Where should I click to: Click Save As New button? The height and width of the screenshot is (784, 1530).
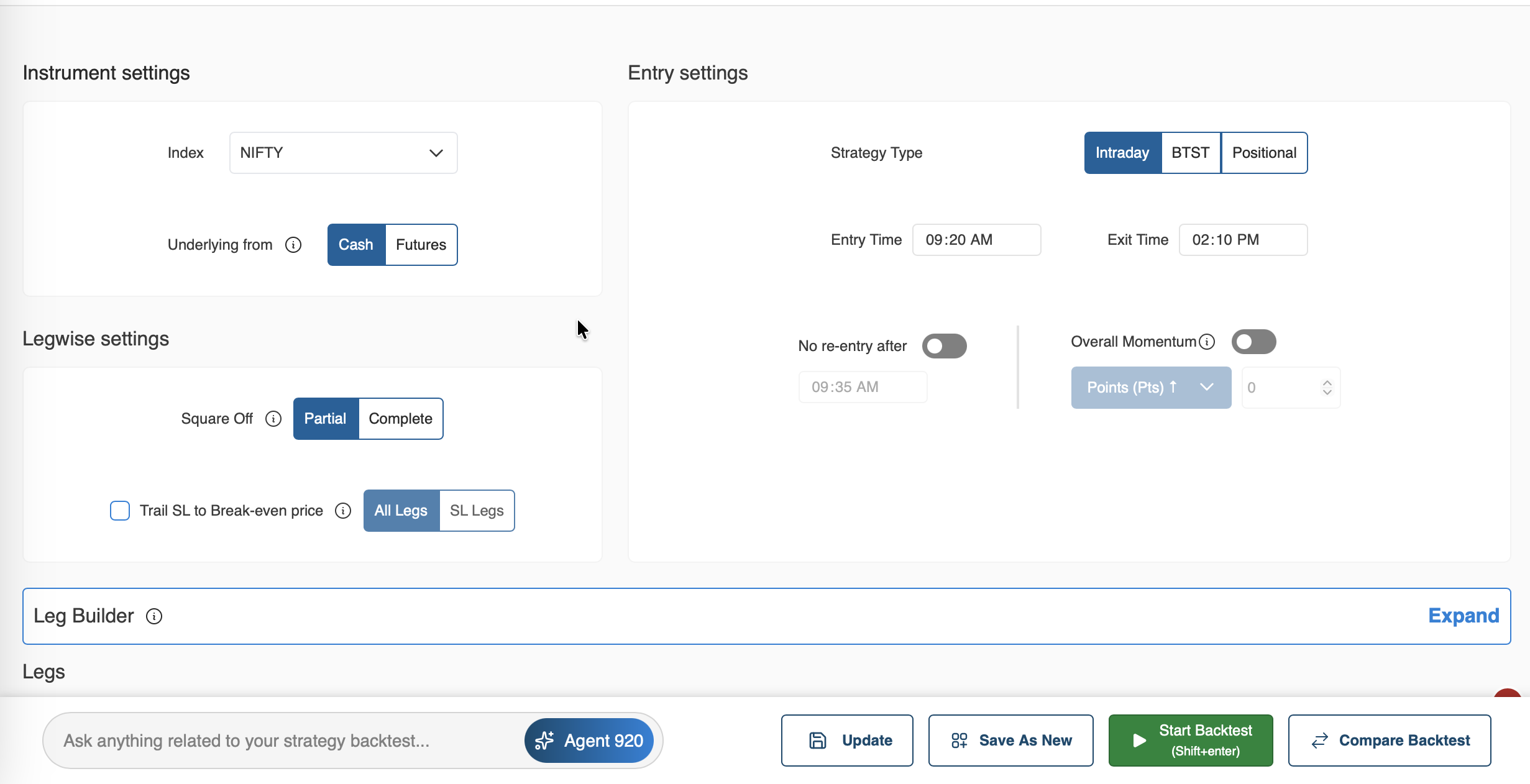point(1010,741)
